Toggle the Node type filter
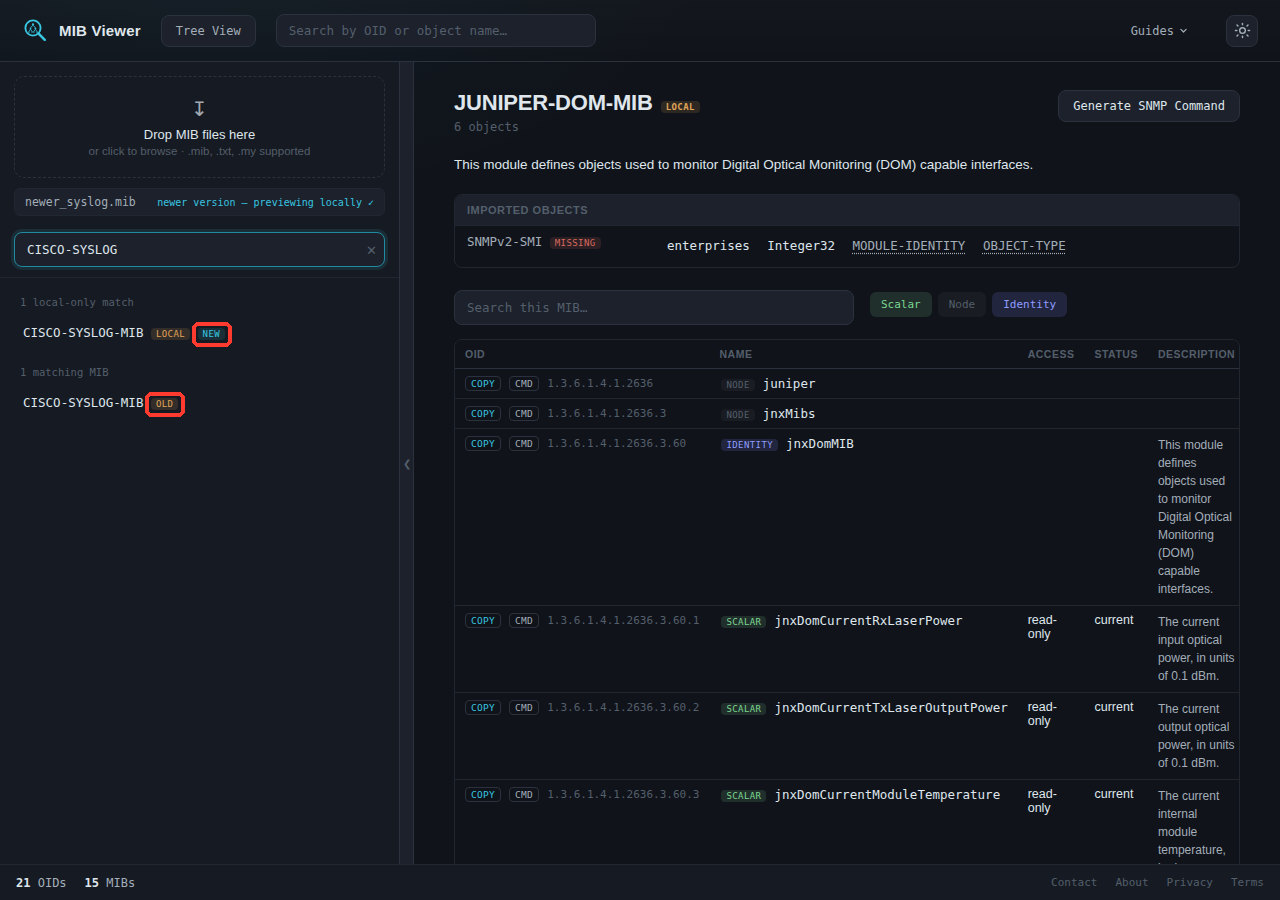 pos(961,305)
